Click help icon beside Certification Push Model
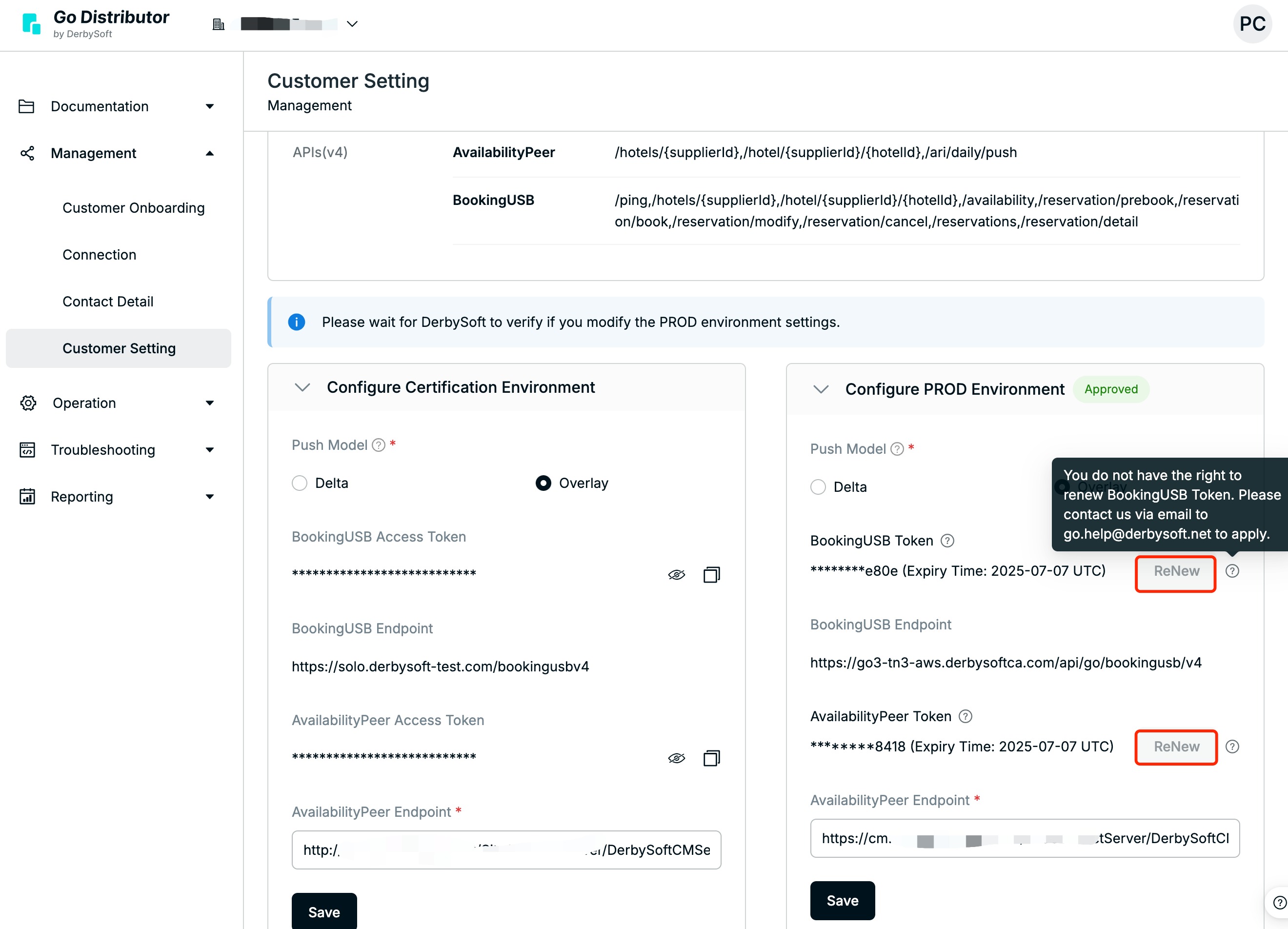Screen dimensions: 1288x929 tap(379, 445)
